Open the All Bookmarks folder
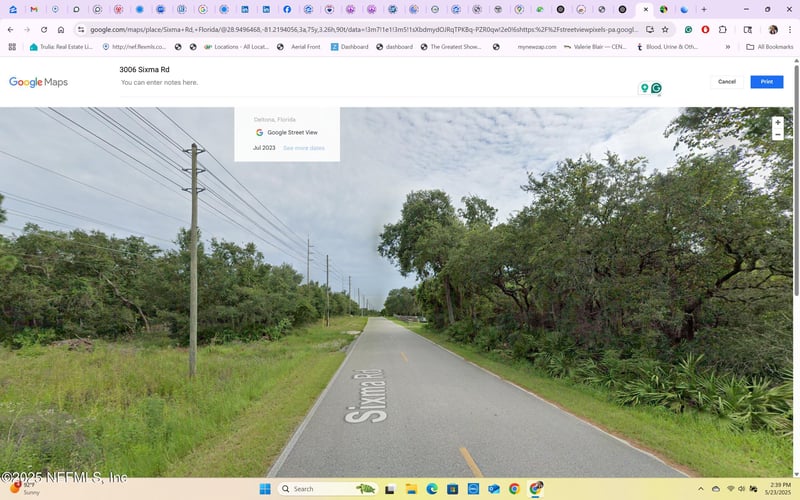 coord(769,47)
